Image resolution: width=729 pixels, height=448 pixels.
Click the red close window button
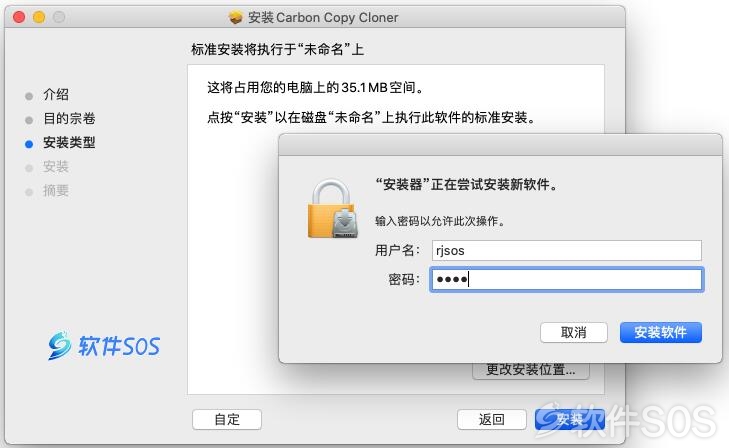(x=19, y=17)
